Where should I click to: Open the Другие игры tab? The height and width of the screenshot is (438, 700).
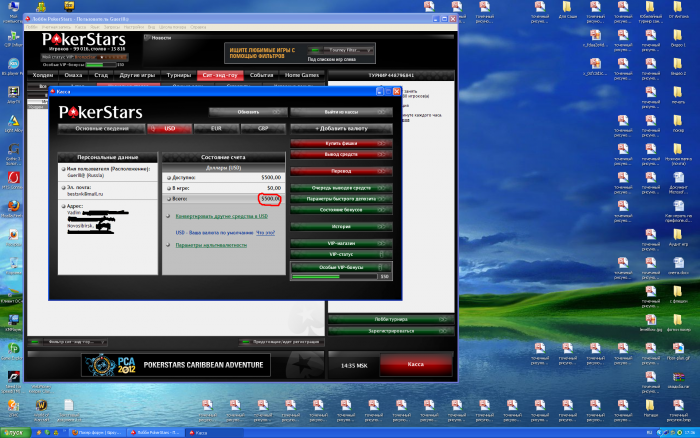click(137, 75)
